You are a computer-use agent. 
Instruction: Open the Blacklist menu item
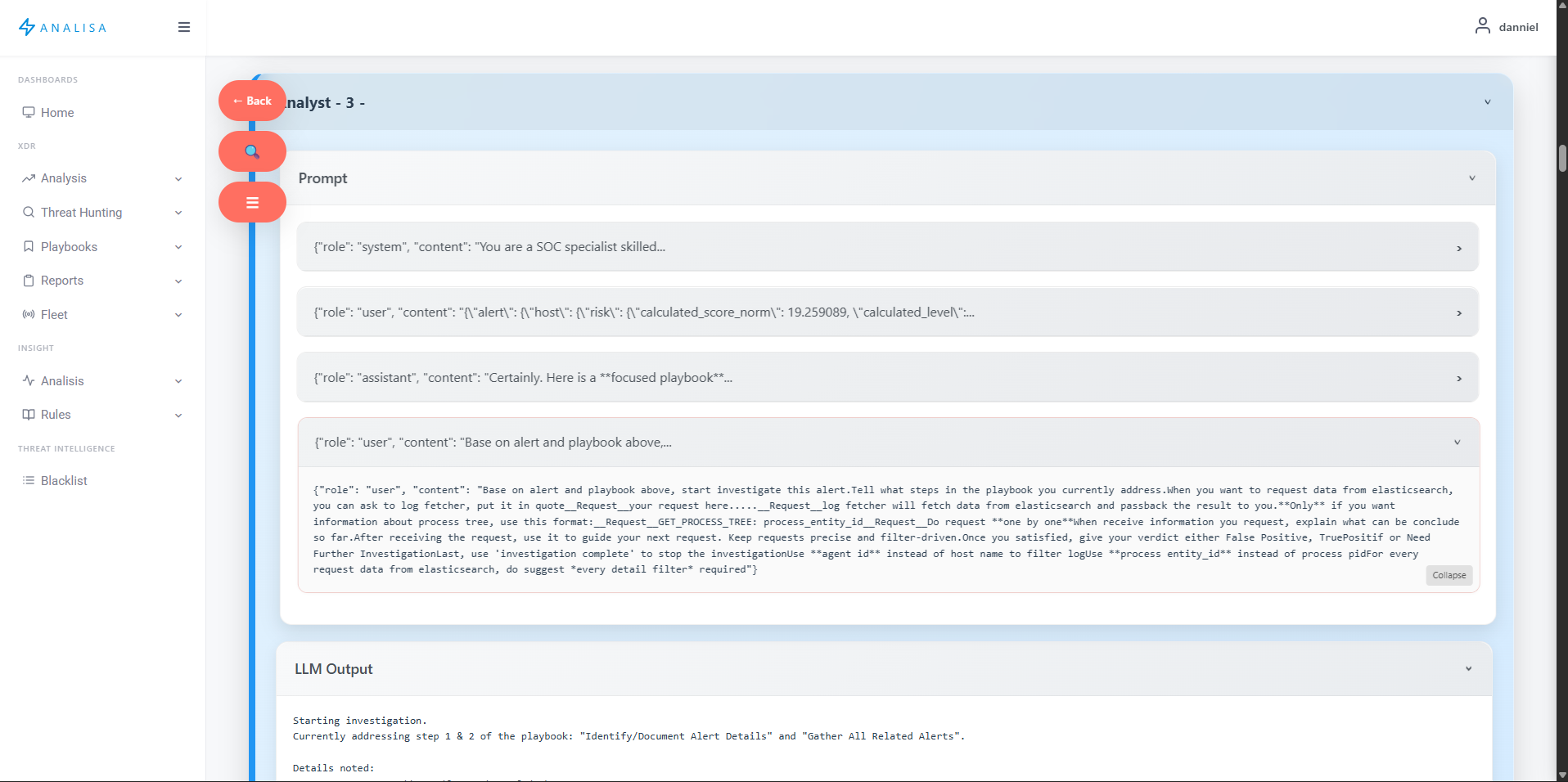tap(64, 481)
